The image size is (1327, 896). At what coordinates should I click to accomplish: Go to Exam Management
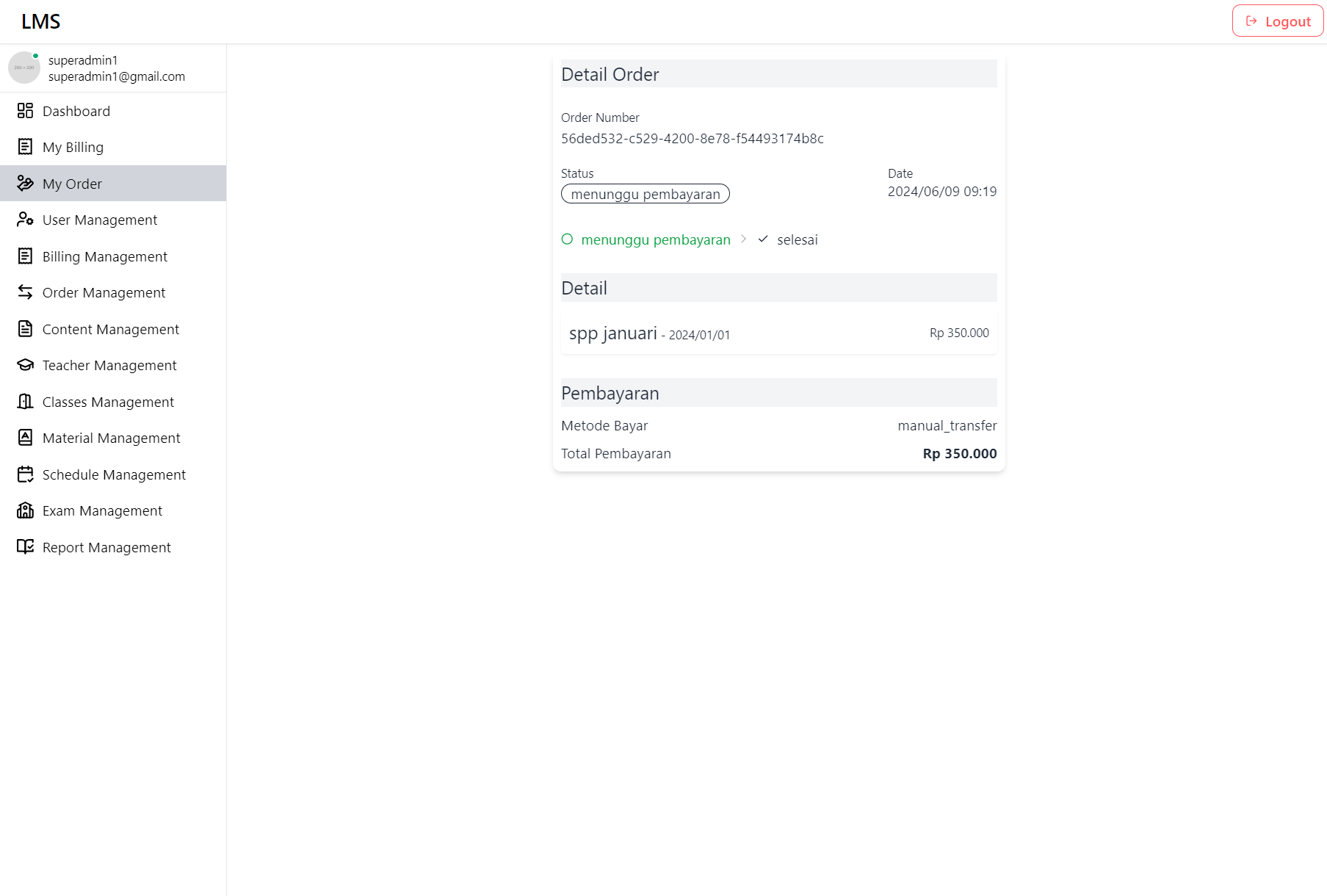coord(113,510)
